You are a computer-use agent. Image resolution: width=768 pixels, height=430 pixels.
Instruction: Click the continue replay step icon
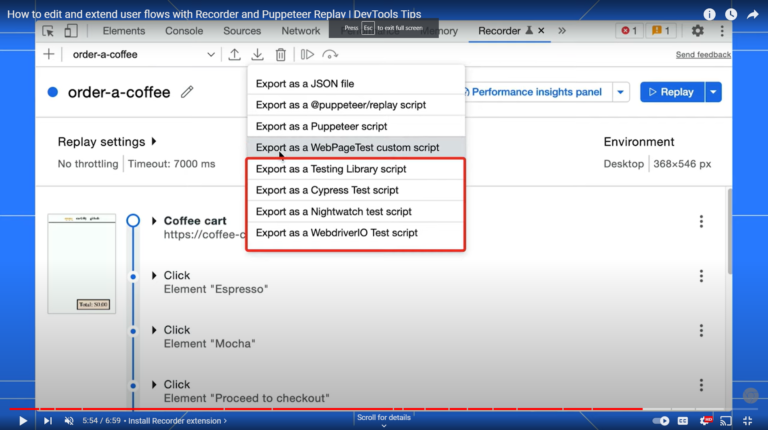[307, 54]
